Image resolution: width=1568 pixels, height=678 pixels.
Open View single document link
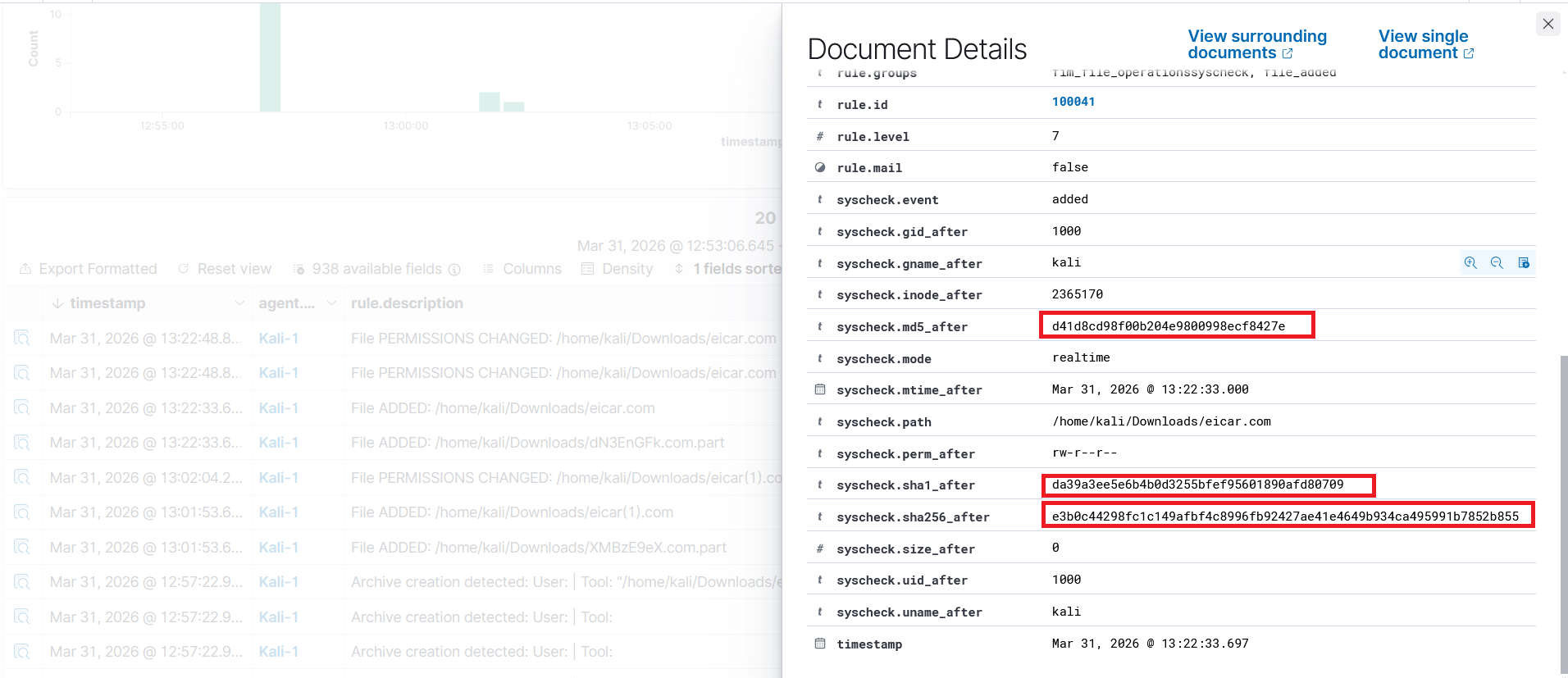click(x=1425, y=44)
